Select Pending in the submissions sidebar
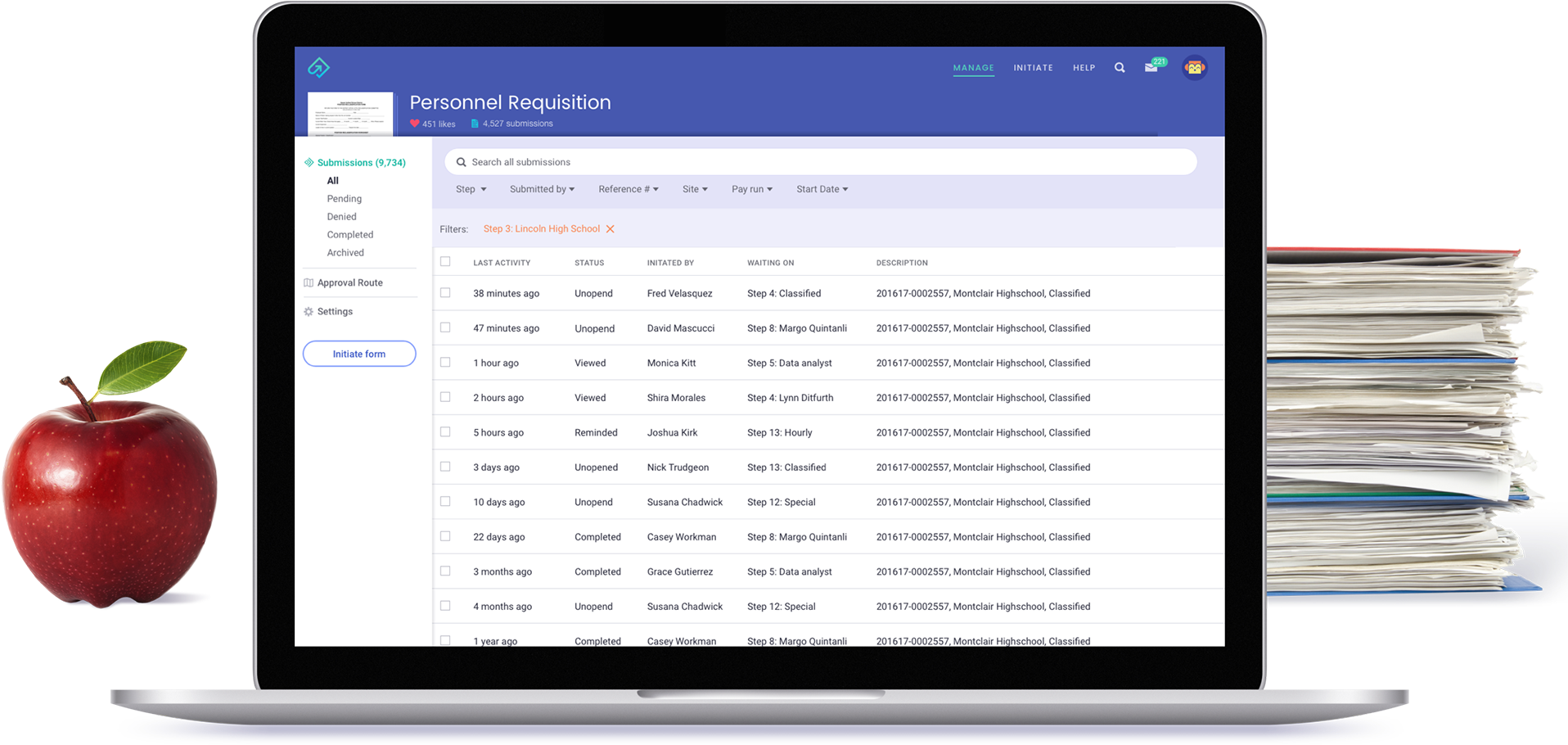 tap(344, 198)
